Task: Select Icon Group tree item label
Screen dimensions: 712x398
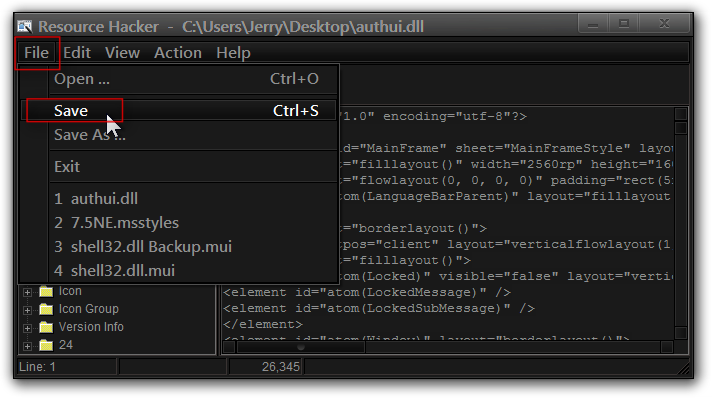Action: (x=89, y=309)
